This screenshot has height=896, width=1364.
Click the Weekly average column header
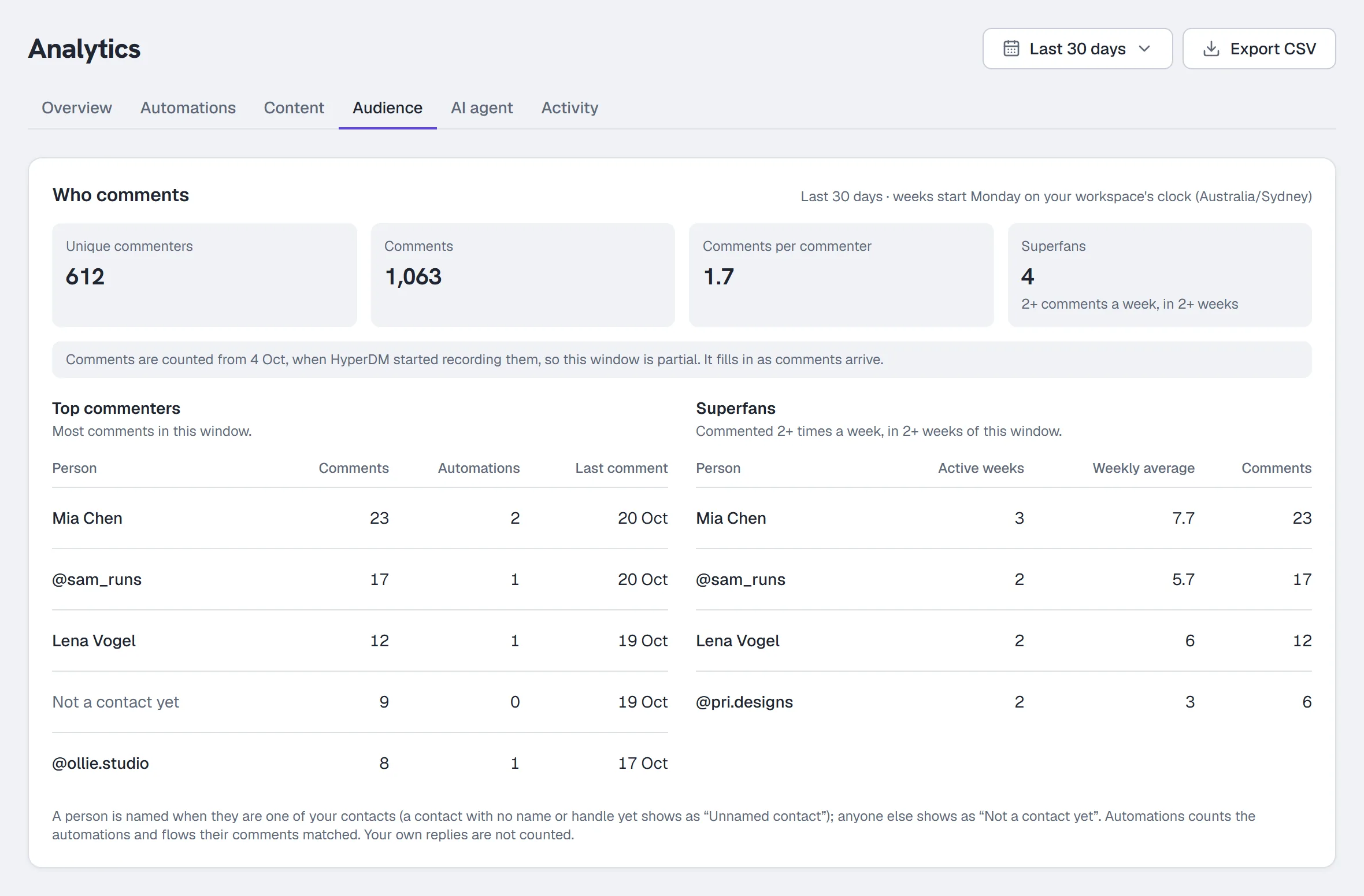pyautogui.click(x=1144, y=468)
